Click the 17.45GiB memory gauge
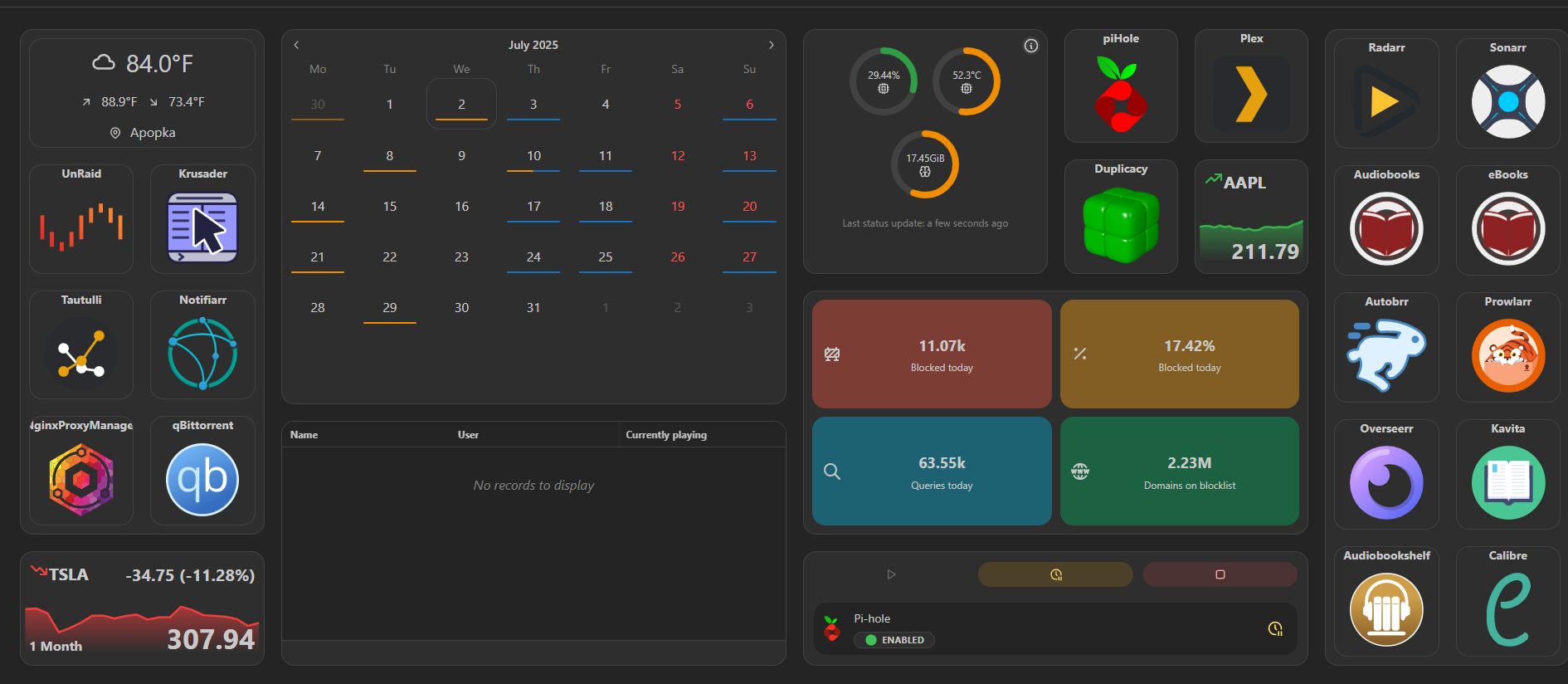 [925, 164]
